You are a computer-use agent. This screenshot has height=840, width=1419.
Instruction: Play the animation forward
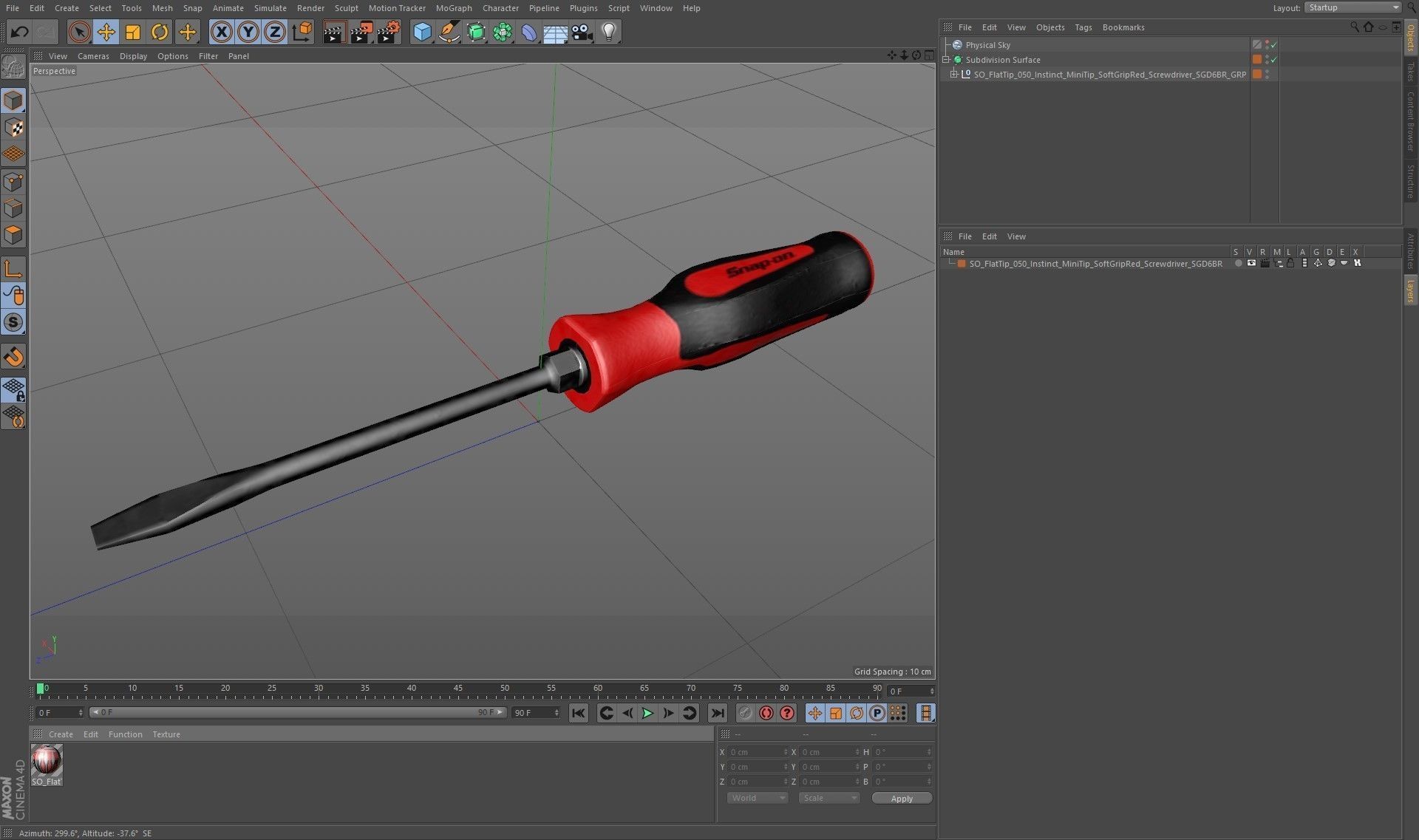pyautogui.click(x=647, y=713)
